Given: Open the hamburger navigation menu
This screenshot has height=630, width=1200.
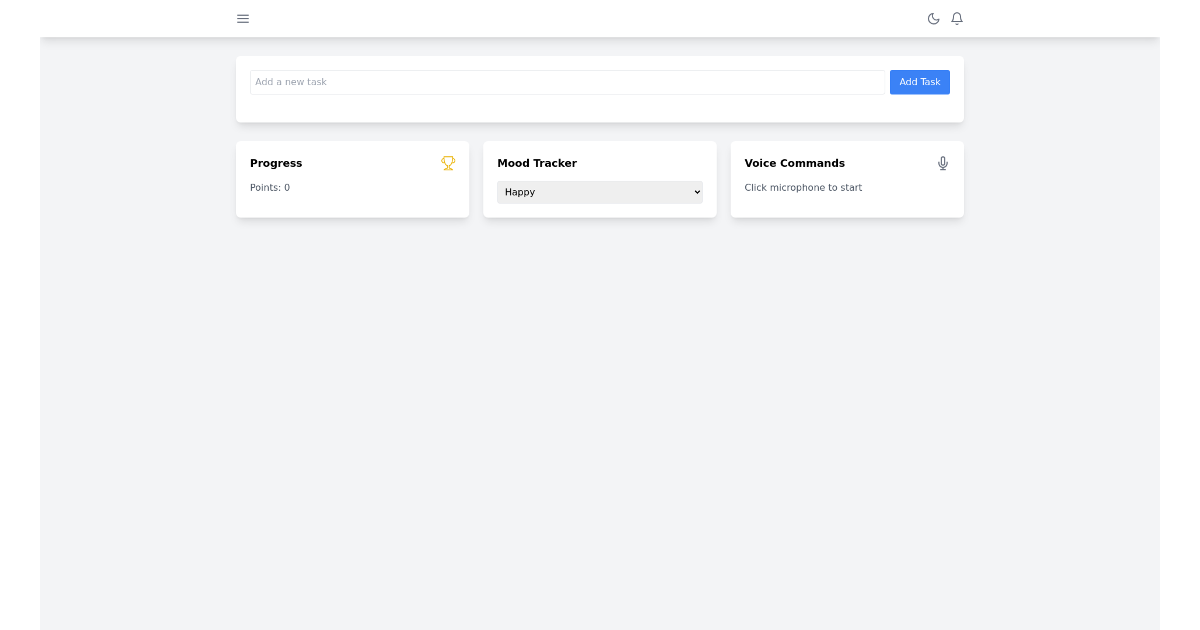Looking at the screenshot, I should point(243,18).
